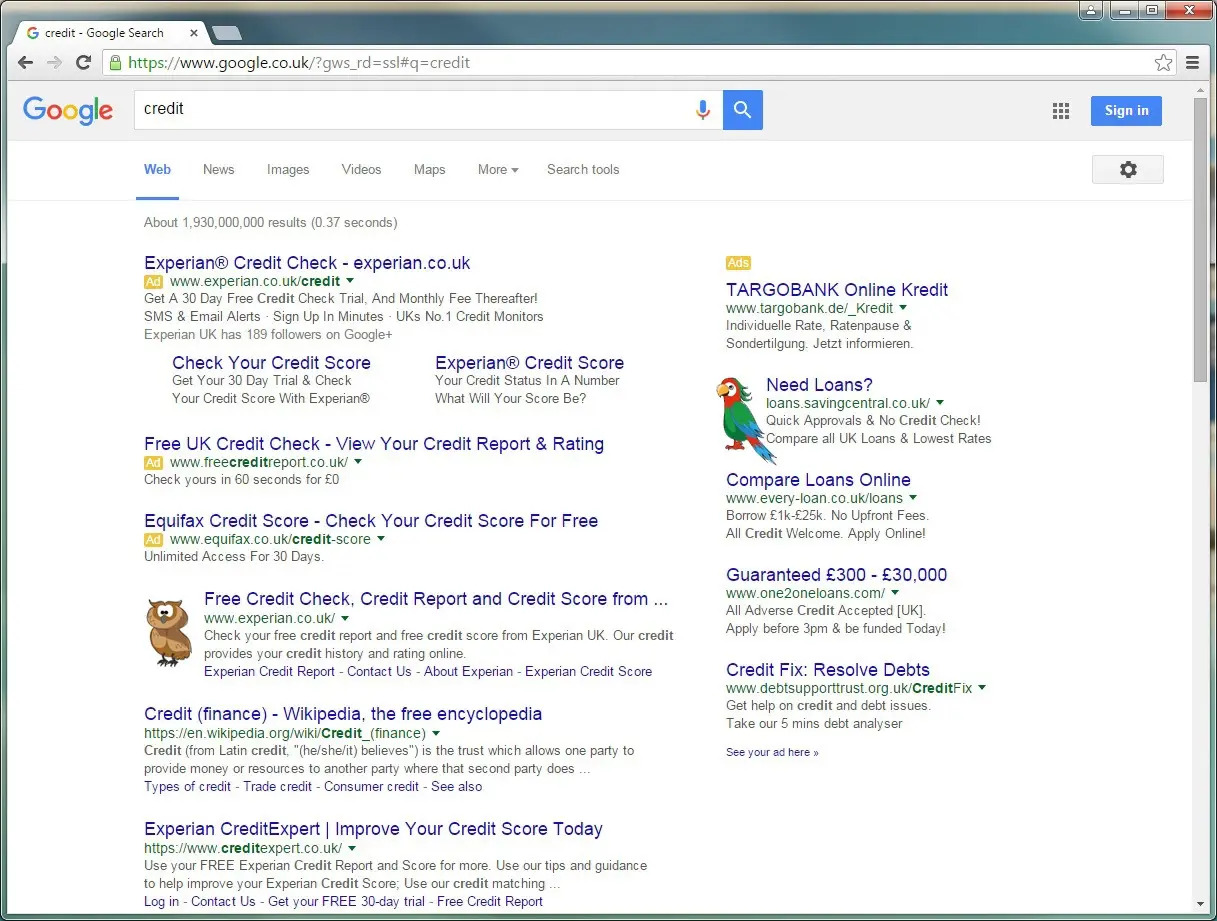Expand the dropdown next to the Wikipedia URL

pyautogui.click(x=435, y=732)
